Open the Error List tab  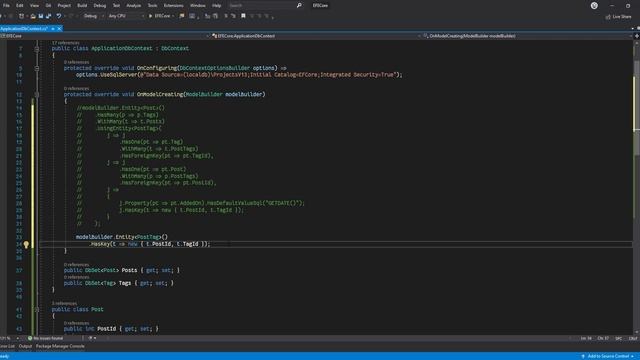tap(7, 346)
